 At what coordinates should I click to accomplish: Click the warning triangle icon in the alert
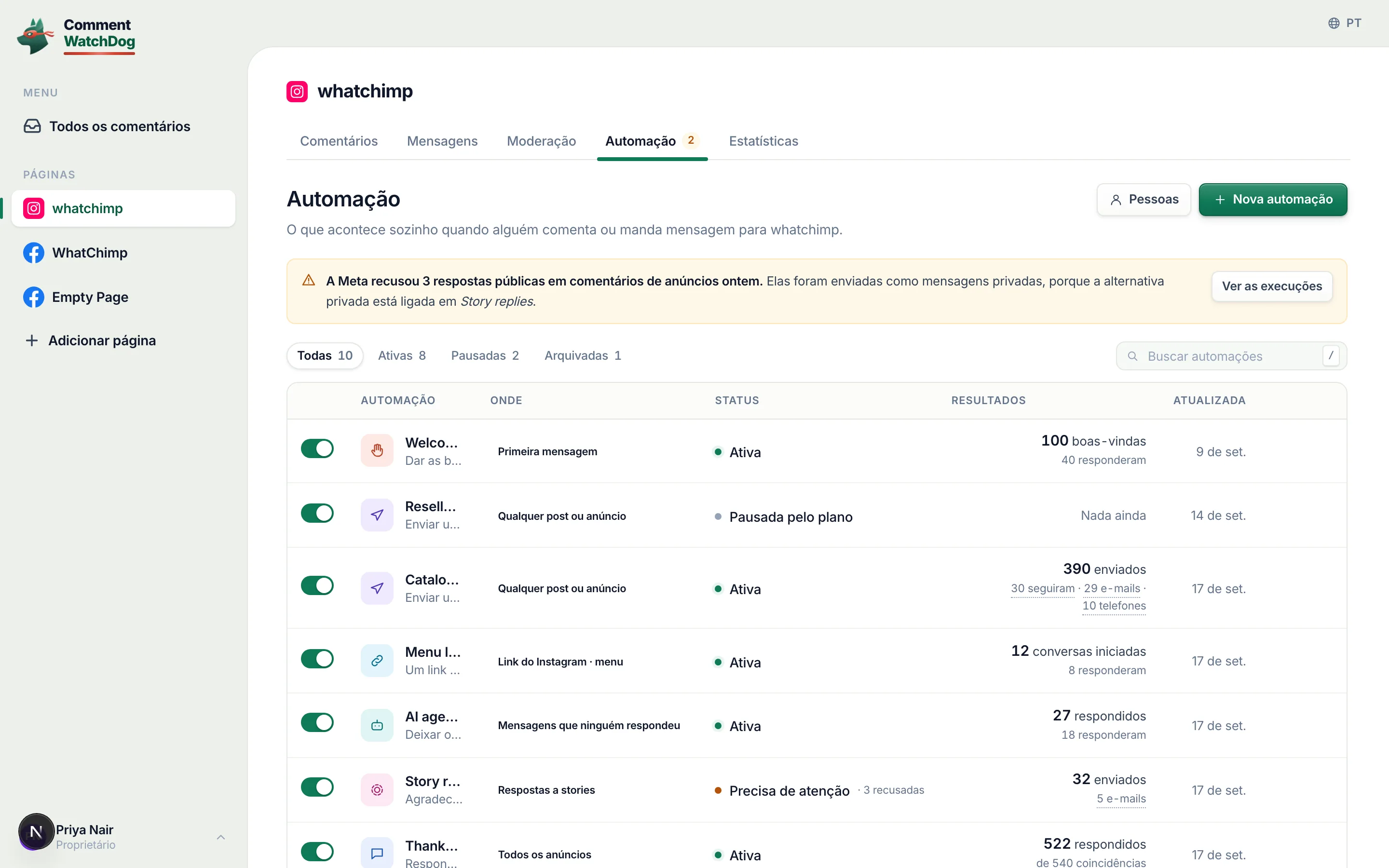tap(309, 280)
